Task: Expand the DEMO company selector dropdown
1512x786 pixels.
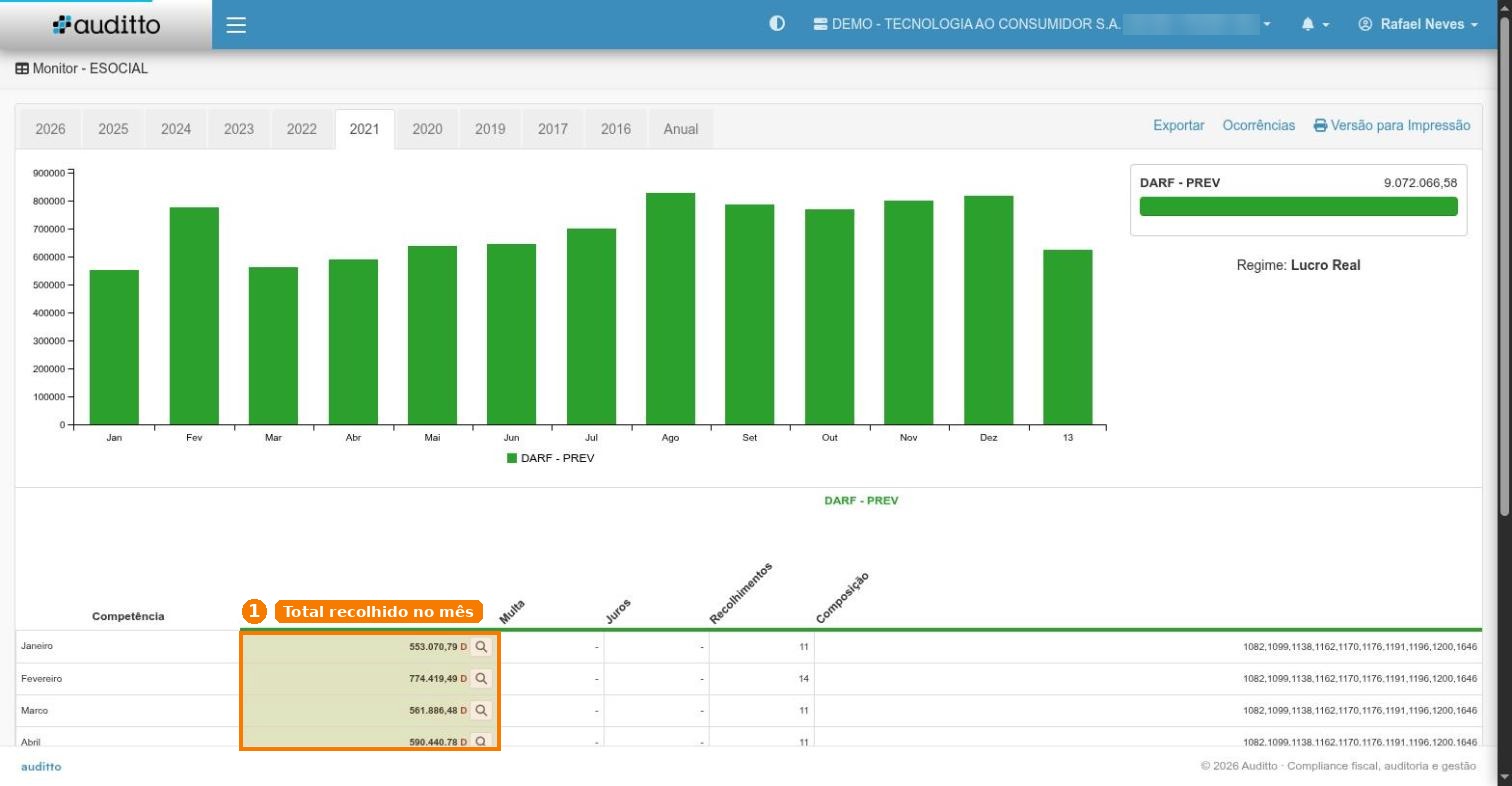Action: pyautogui.click(x=1042, y=24)
